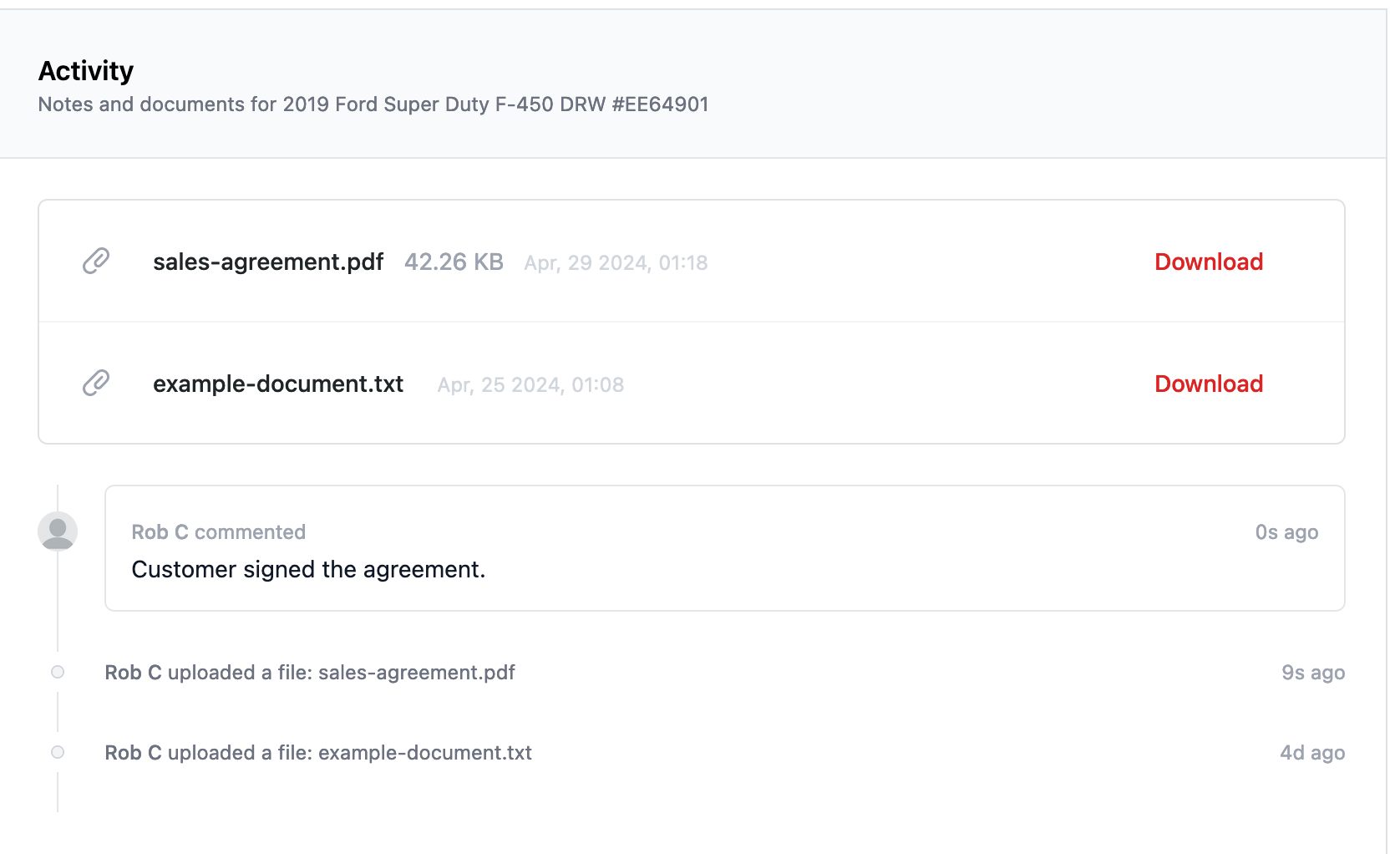This screenshot has height=854, width=1400.
Task: Click the user silhouette on the comment entry
Action: 57,531
